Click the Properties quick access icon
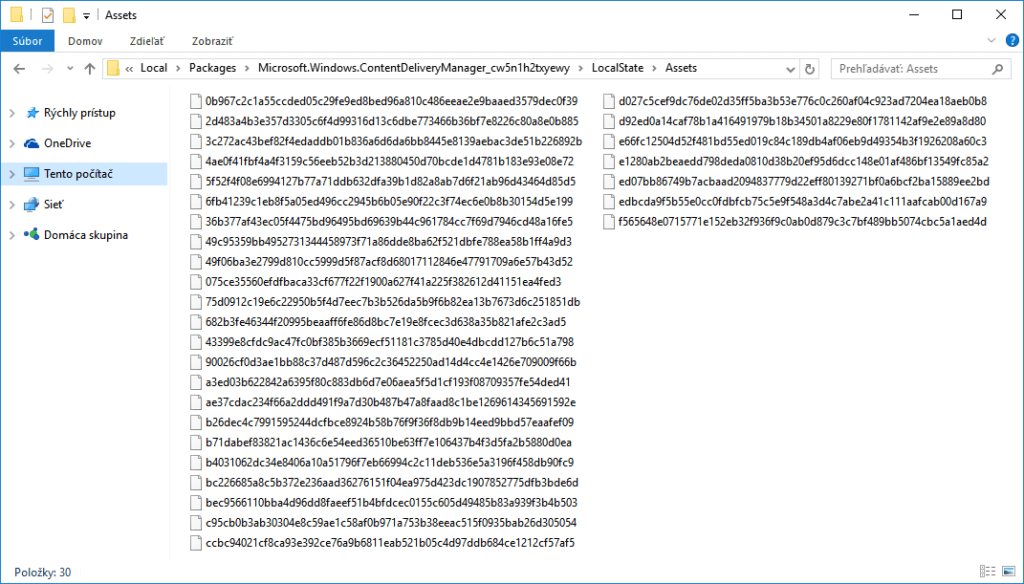Image resolution: width=1024 pixels, height=584 pixels. 47,15
